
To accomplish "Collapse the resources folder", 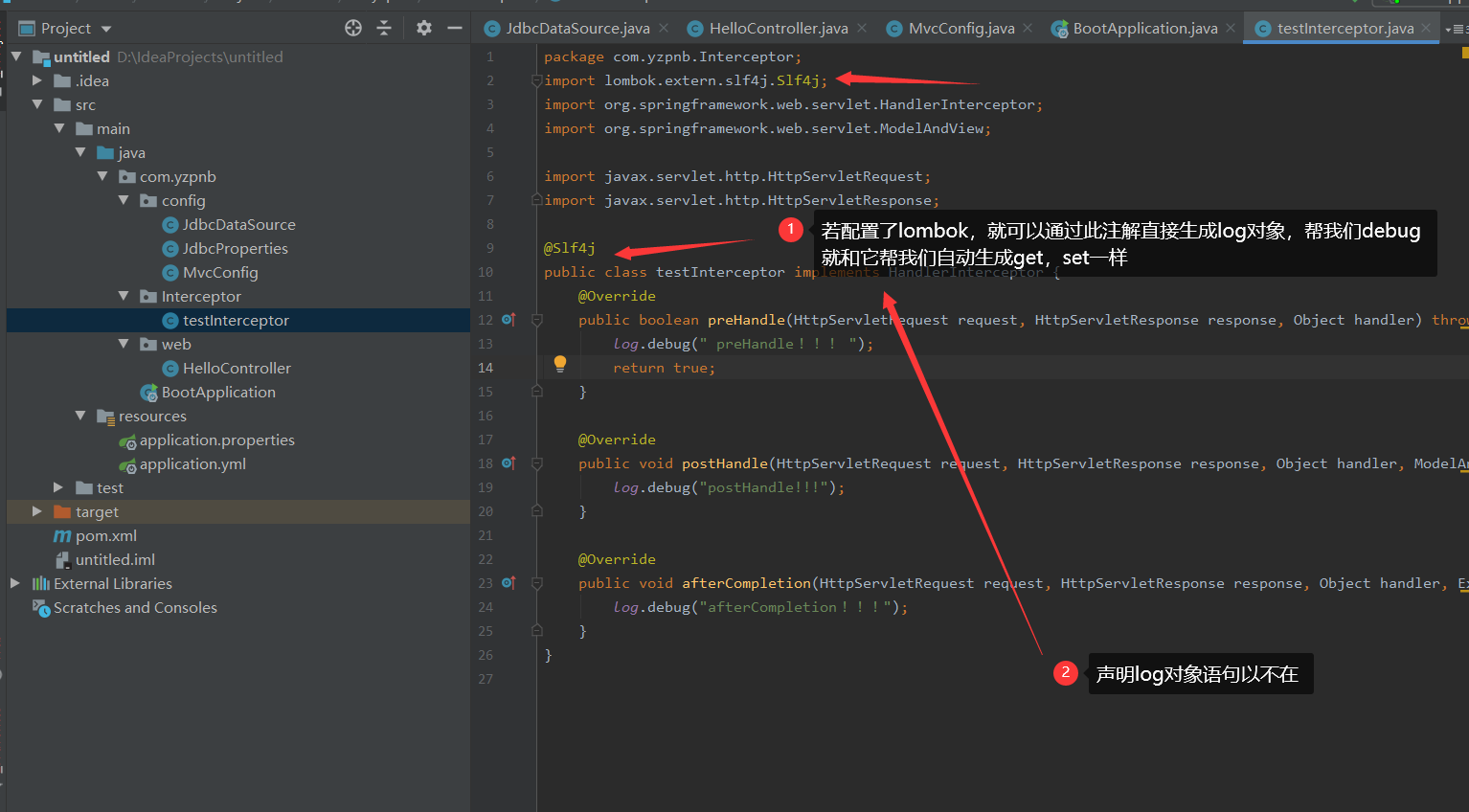I will coord(80,416).
